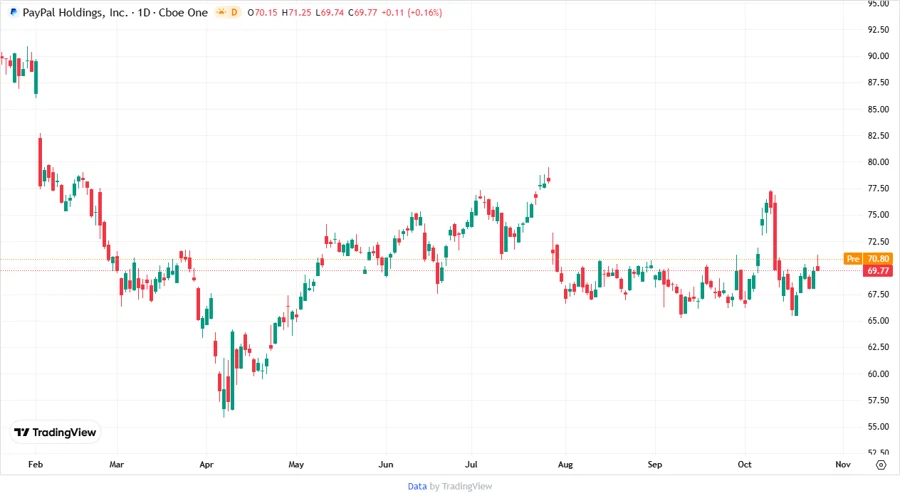Click the PayPal logo icon beside the symbol name
Viewport: 900px width, 498px height.
(x=14, y=12)
